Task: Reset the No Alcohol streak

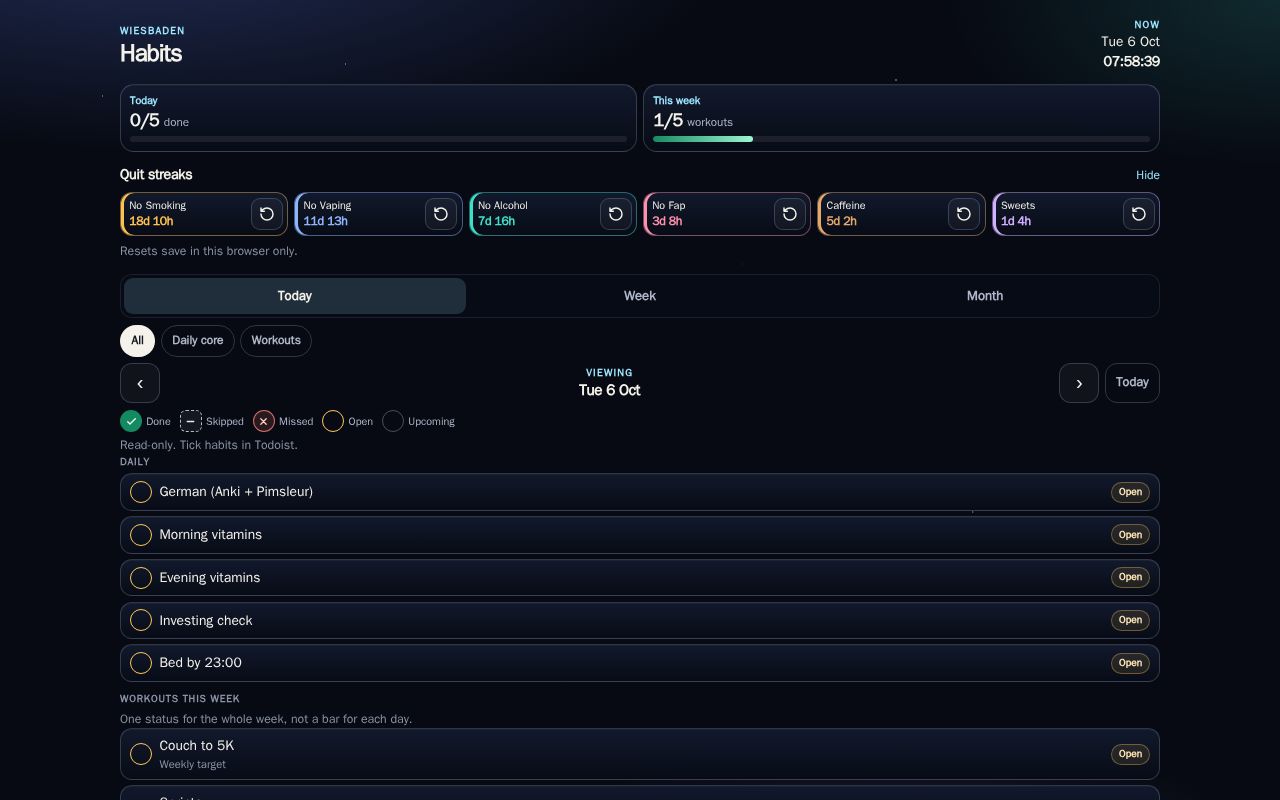Action: click(616, 214)
